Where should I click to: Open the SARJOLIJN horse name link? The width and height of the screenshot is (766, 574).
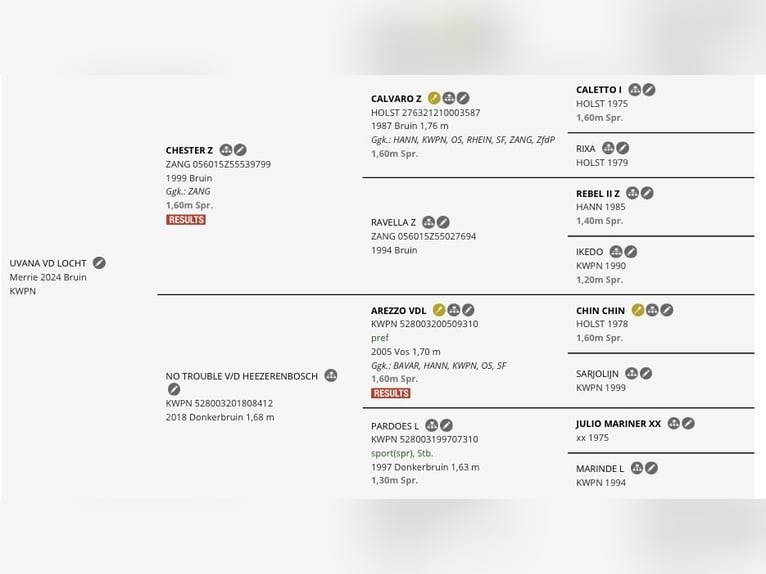click(x=597, y=374)
